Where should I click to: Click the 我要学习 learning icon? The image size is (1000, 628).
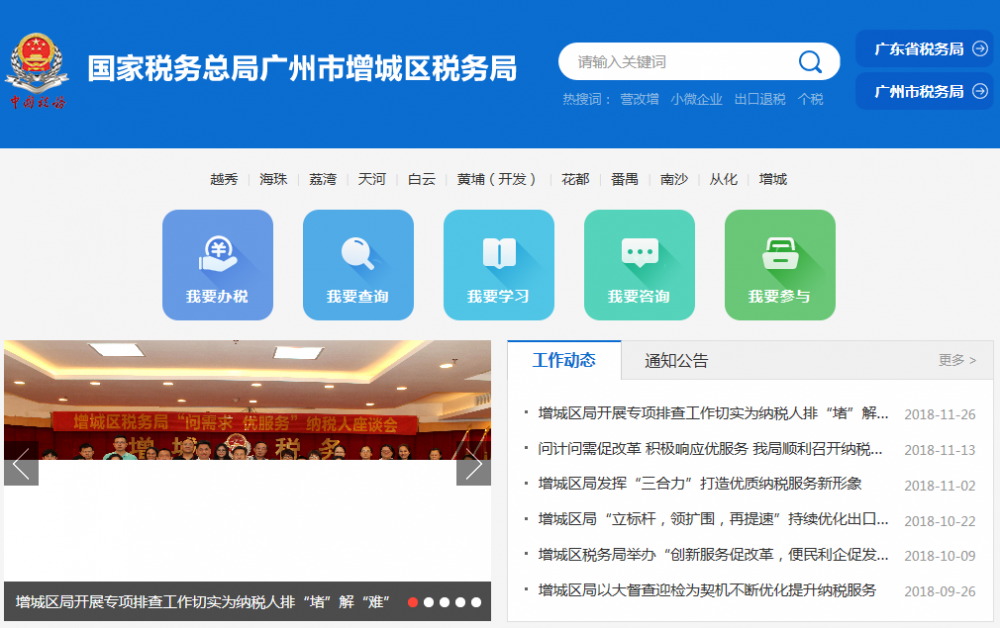tap(499, 264)
